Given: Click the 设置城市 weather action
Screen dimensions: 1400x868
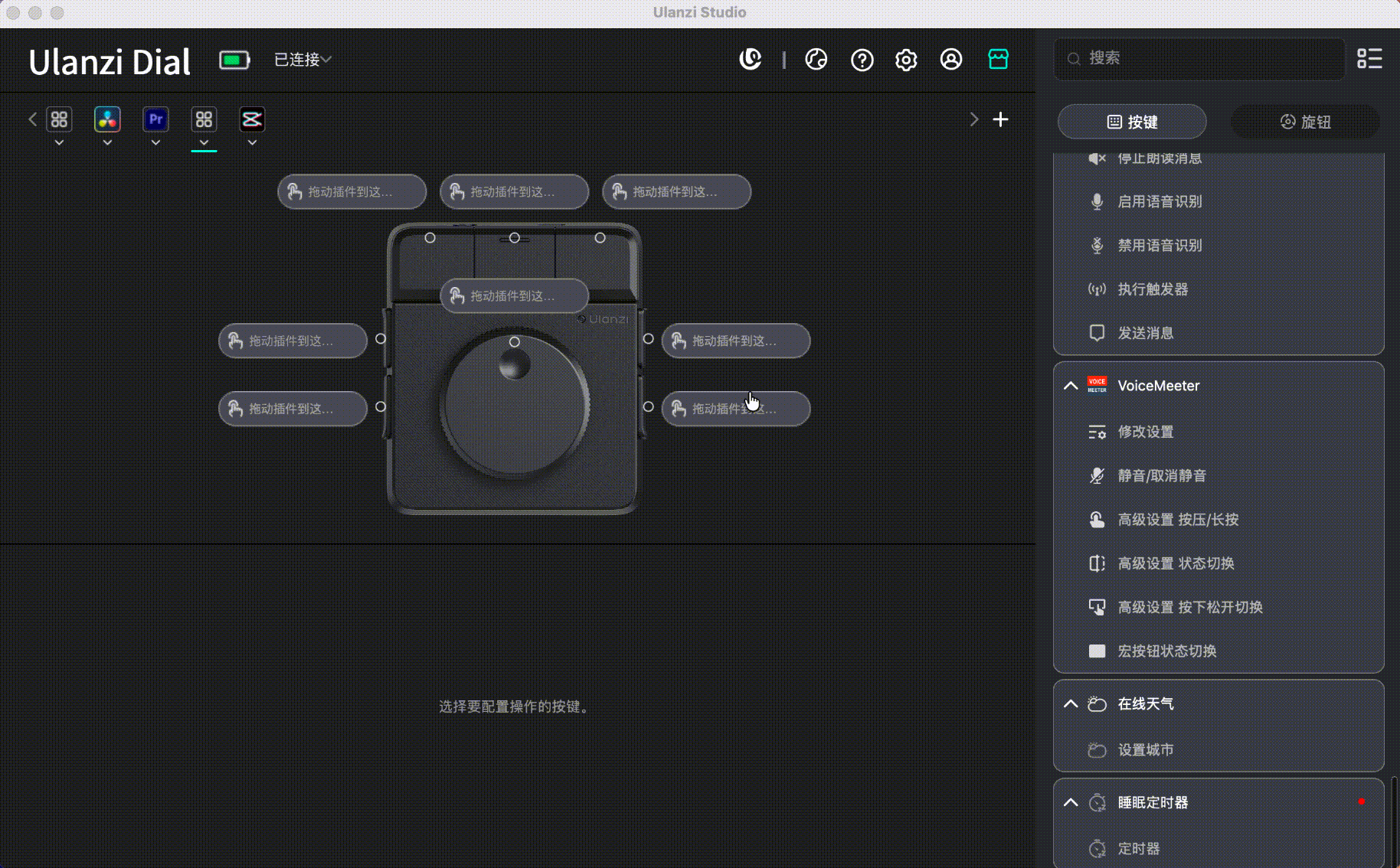Looking at the screenshot, I should coord(1145,750).
